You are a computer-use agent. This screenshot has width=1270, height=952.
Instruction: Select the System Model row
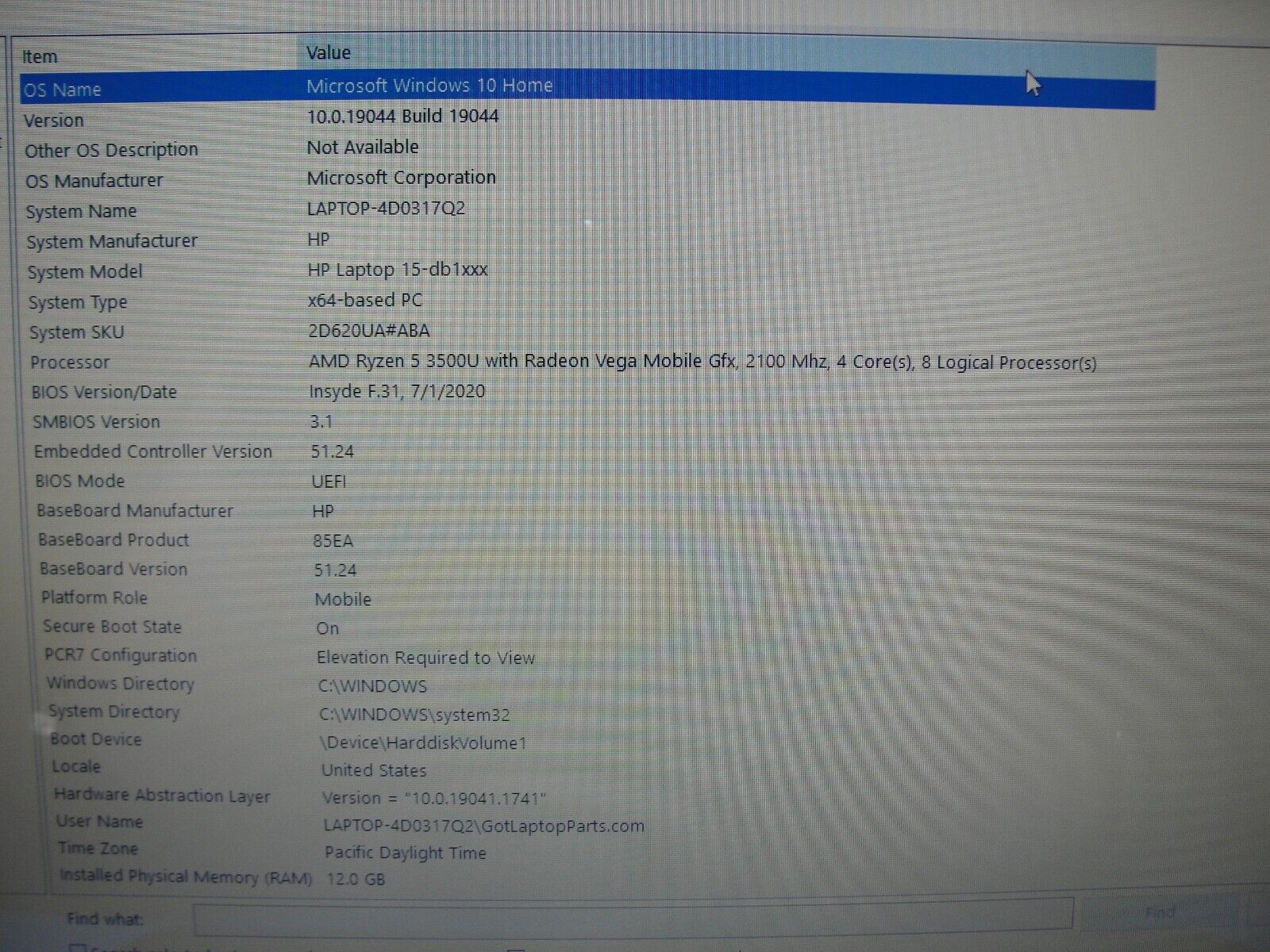click(85, 272)
